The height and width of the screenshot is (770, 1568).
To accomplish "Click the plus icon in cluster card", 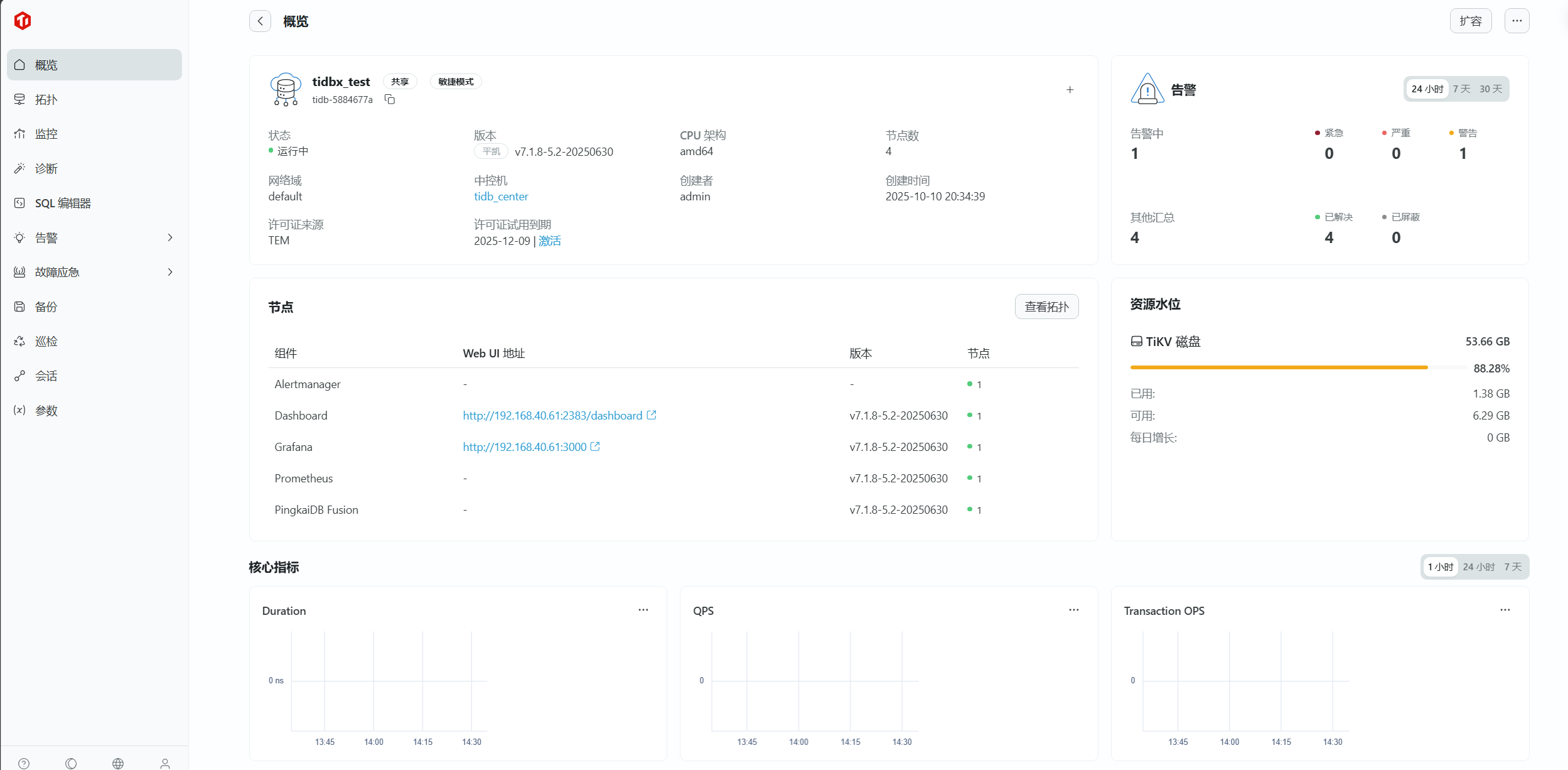I will 1070,90.
